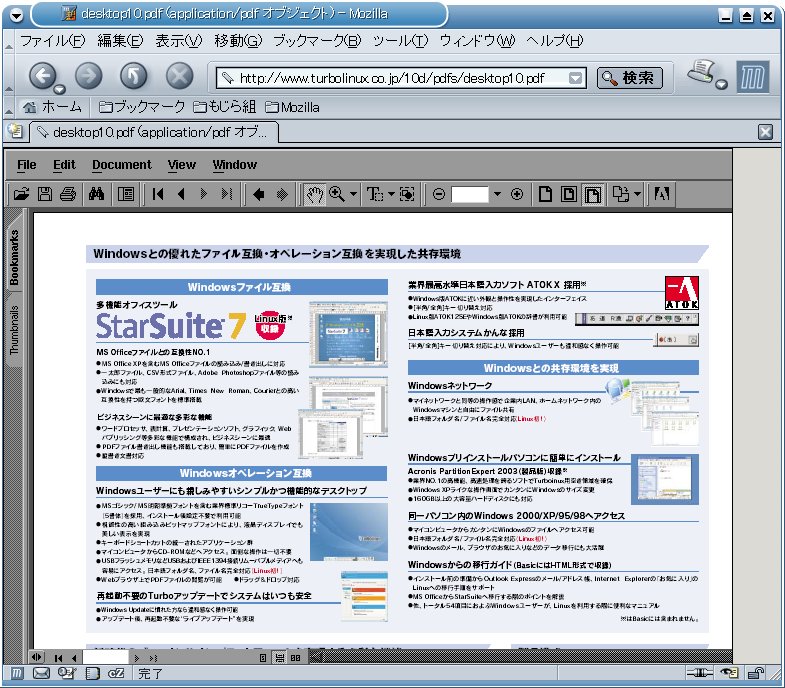Image resolution: width=785 pixels, height=688 pixels.
Task: Open もじら組 bookmark folder
Action: tap(225, 107)
